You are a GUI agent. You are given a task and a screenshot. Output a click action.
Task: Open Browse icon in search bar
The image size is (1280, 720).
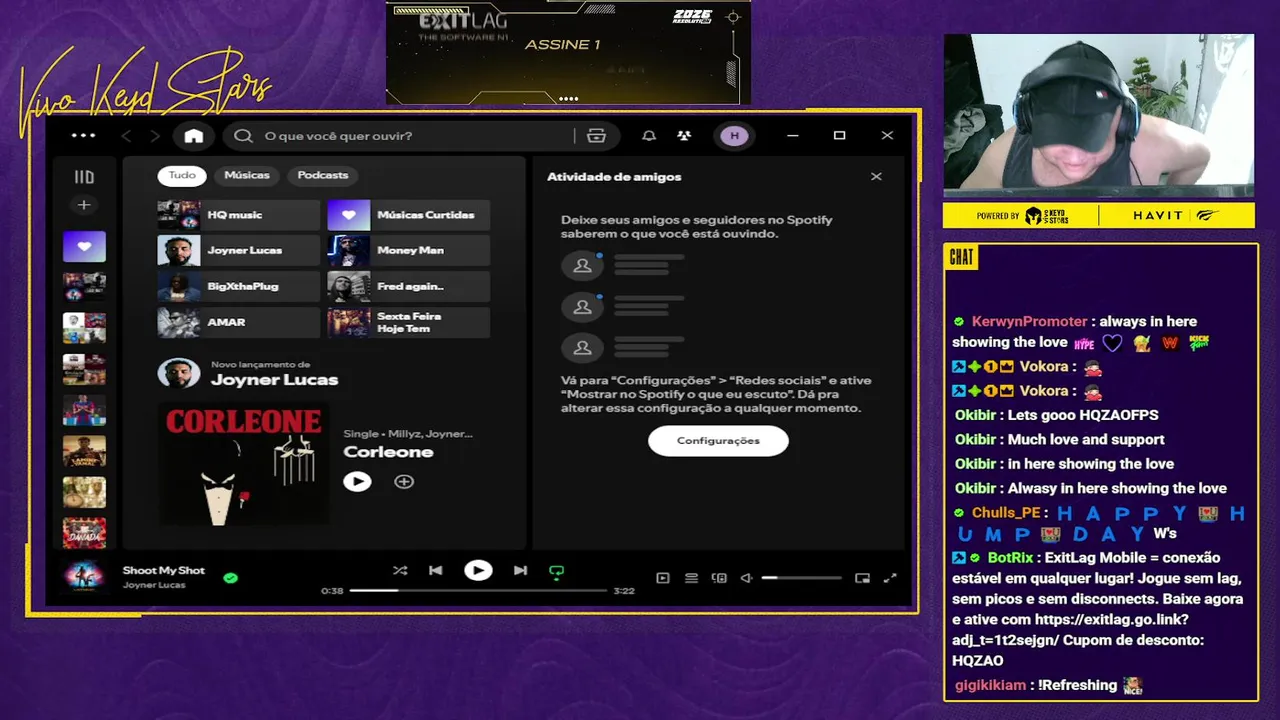[x=597, y=136]
